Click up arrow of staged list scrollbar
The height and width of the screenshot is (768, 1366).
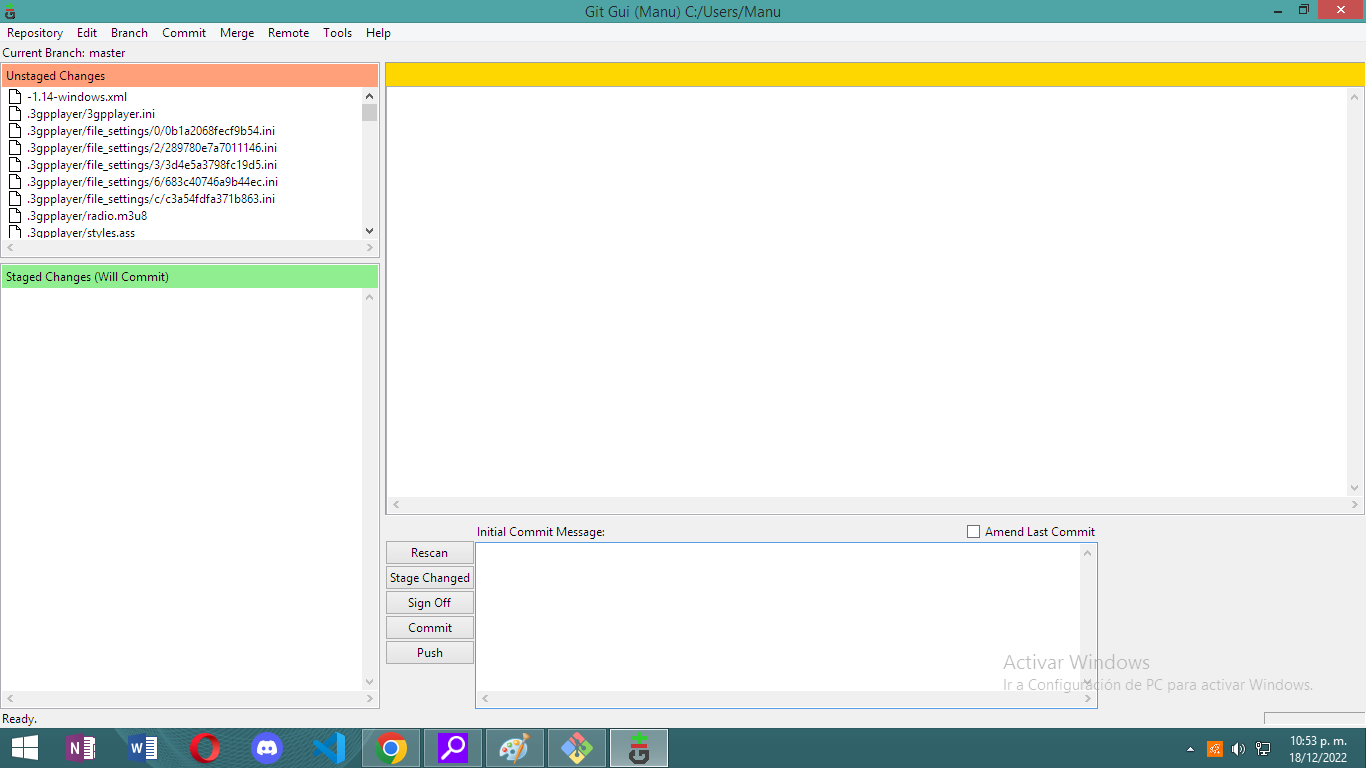click(370, 298)
